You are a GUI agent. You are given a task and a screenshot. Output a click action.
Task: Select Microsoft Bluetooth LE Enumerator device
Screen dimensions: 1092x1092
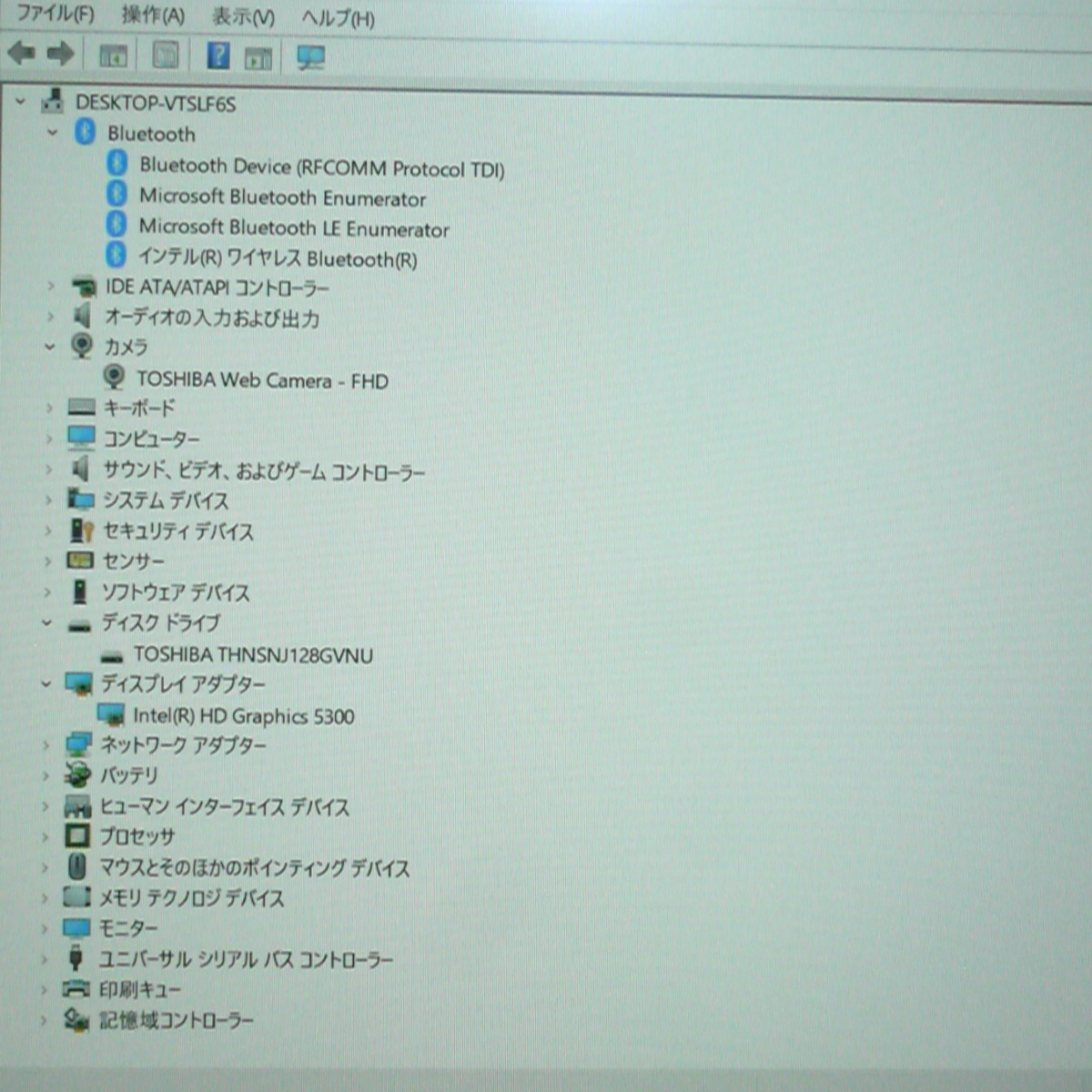click(x=294, y=227)
